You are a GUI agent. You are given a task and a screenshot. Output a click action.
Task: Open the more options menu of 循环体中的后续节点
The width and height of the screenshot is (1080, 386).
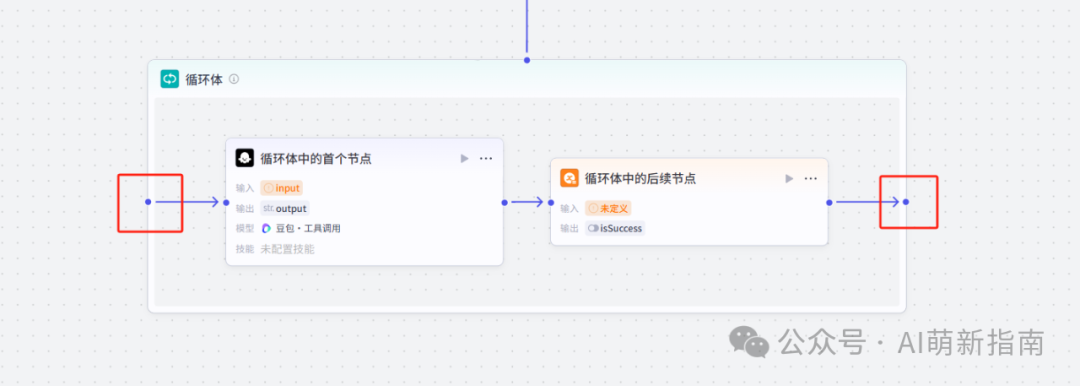(811, 179)
